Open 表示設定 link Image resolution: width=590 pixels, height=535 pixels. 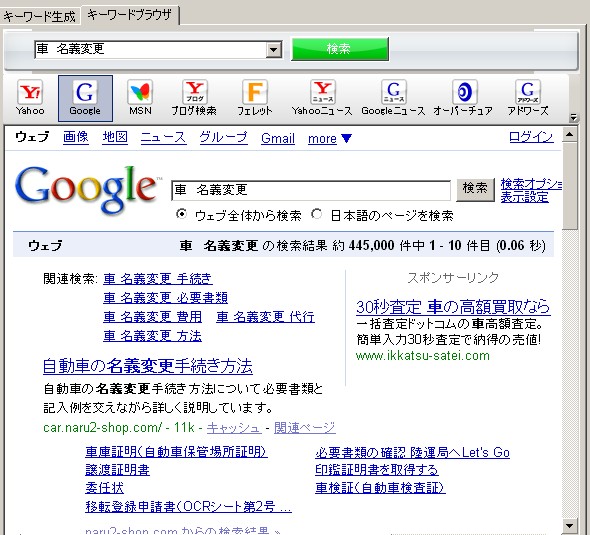[x=525, y=197]
